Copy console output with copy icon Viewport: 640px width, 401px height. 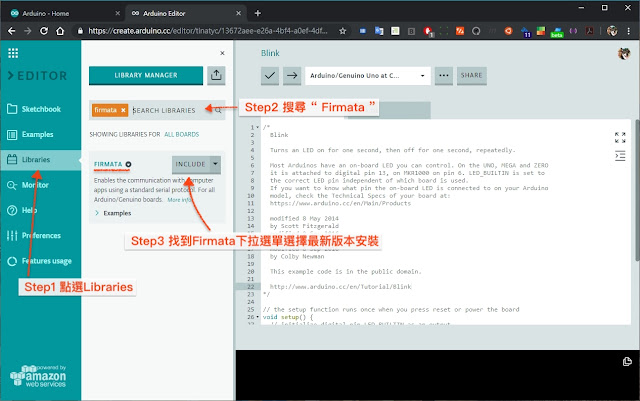point(627,361)
